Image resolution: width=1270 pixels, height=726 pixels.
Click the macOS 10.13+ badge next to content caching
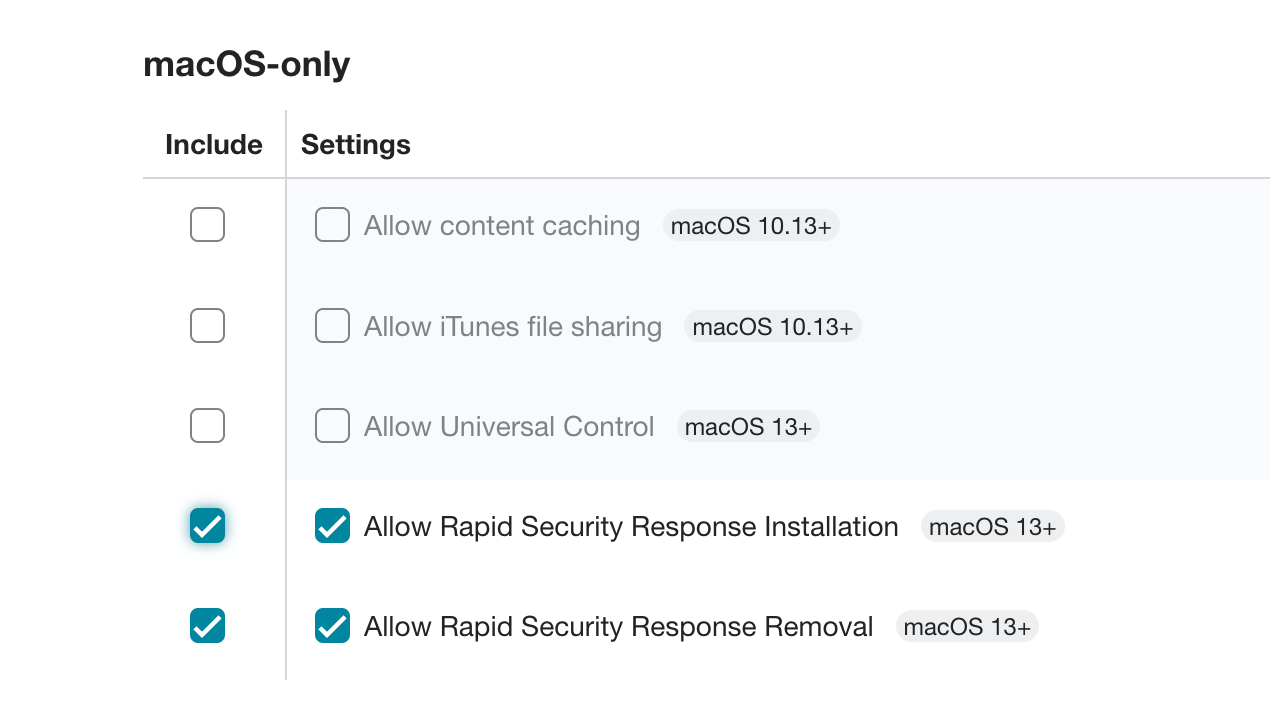click(x=750, y=225)
